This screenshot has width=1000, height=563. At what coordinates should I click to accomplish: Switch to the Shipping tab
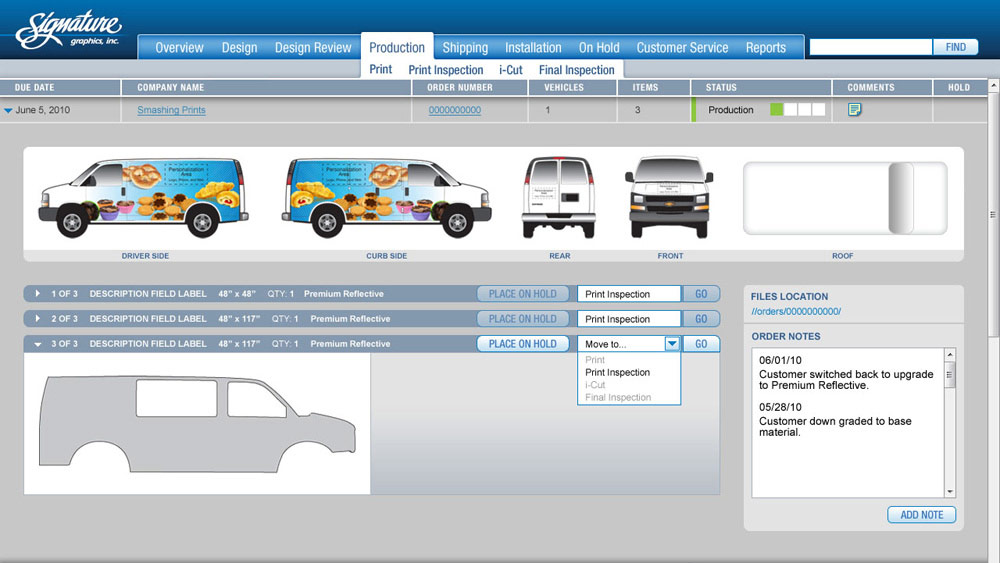[465, 48]
